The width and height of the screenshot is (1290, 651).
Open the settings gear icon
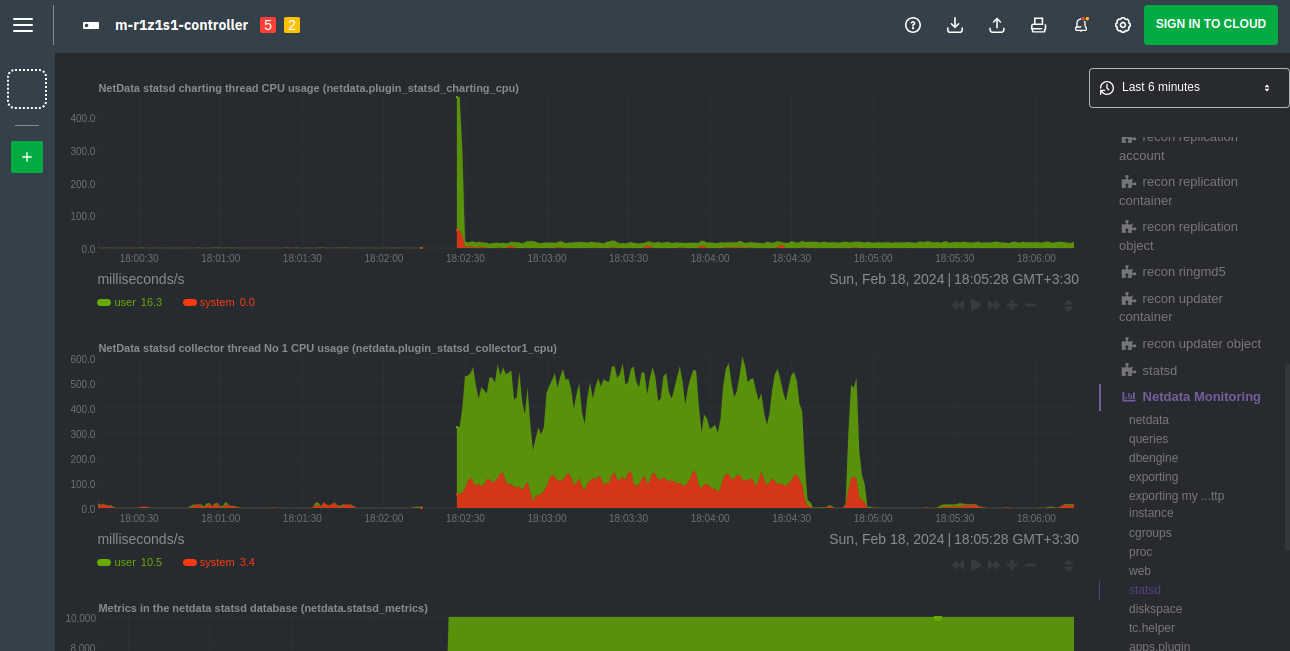(x=1122, y=25)
